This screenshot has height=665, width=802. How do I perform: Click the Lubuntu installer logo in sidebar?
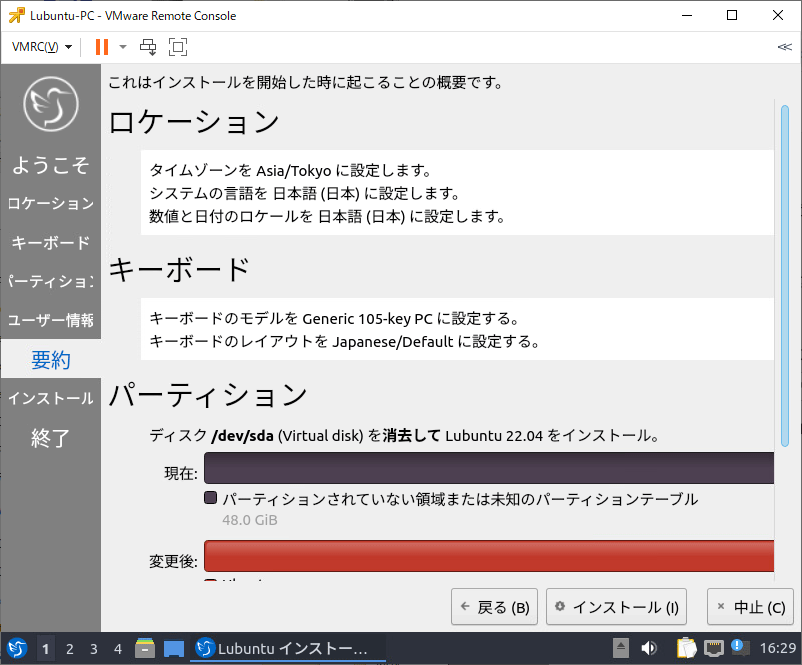click(x=51, y=104)
